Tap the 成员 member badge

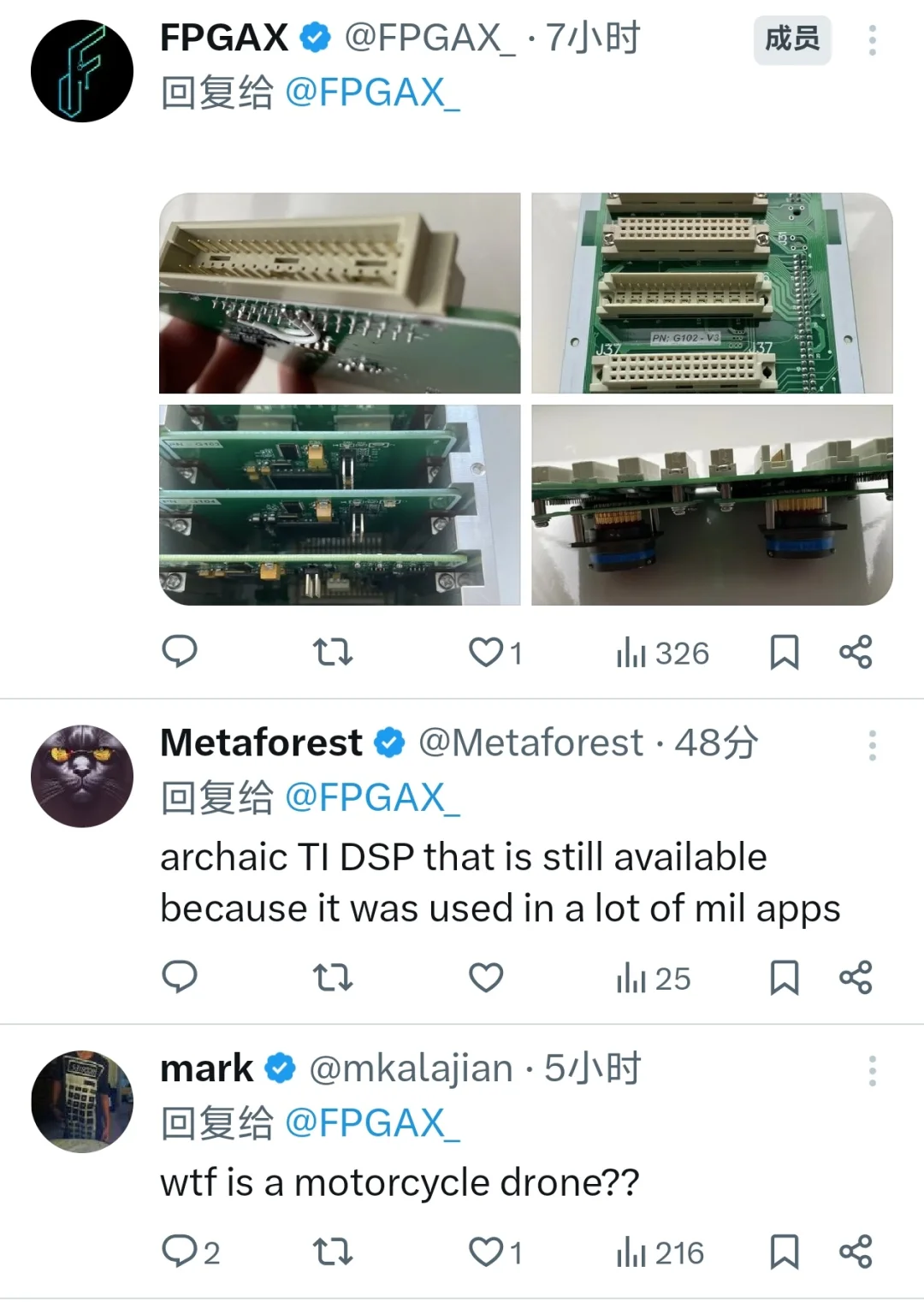(x=791, y=39)
